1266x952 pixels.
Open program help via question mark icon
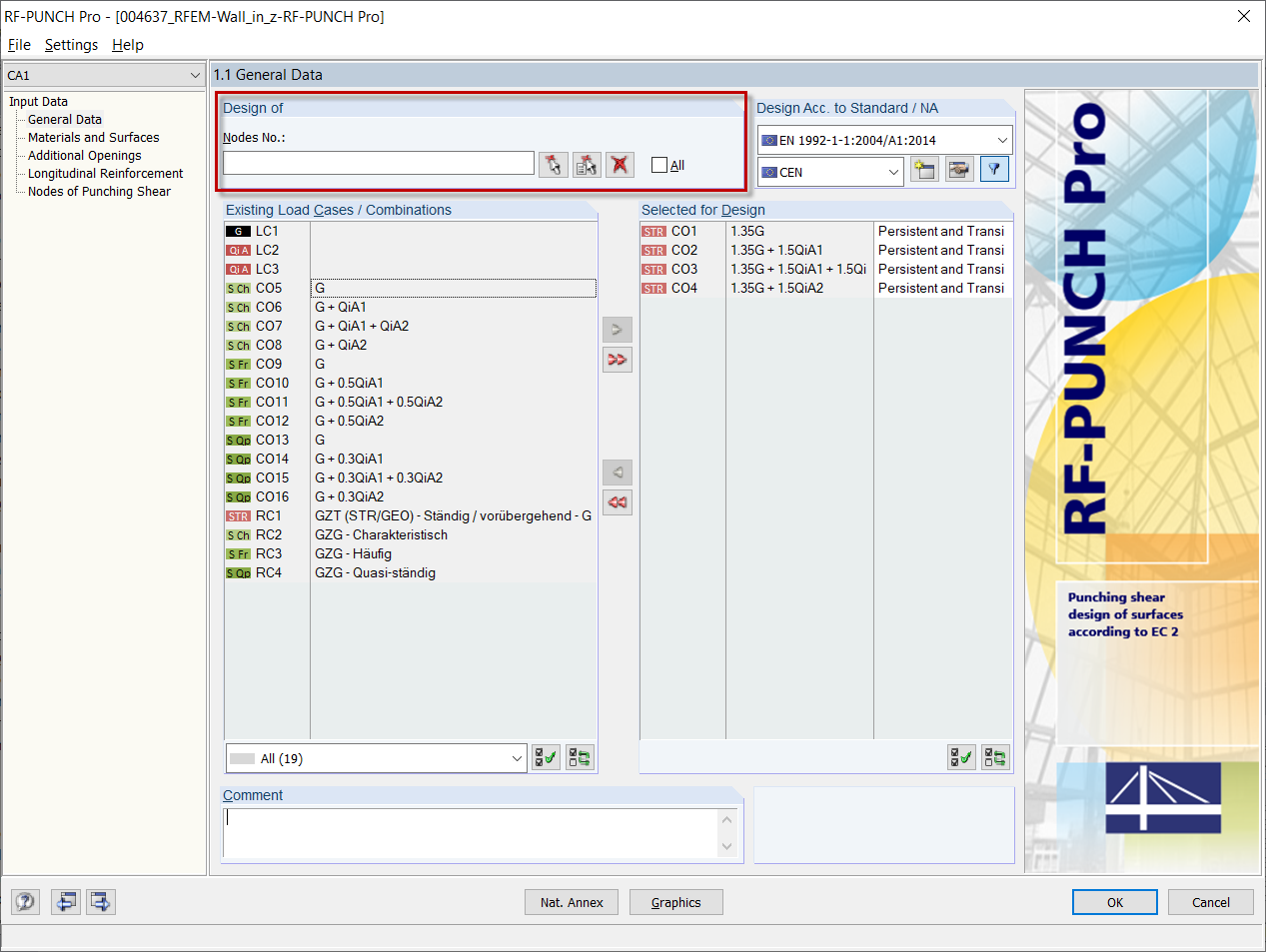[x=25, y=901]
